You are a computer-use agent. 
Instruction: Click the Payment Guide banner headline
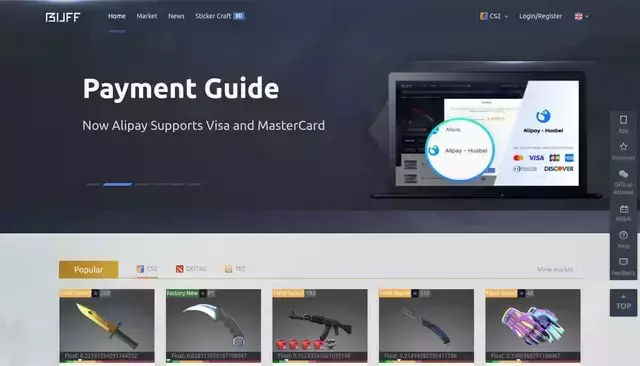click(181, 89)
